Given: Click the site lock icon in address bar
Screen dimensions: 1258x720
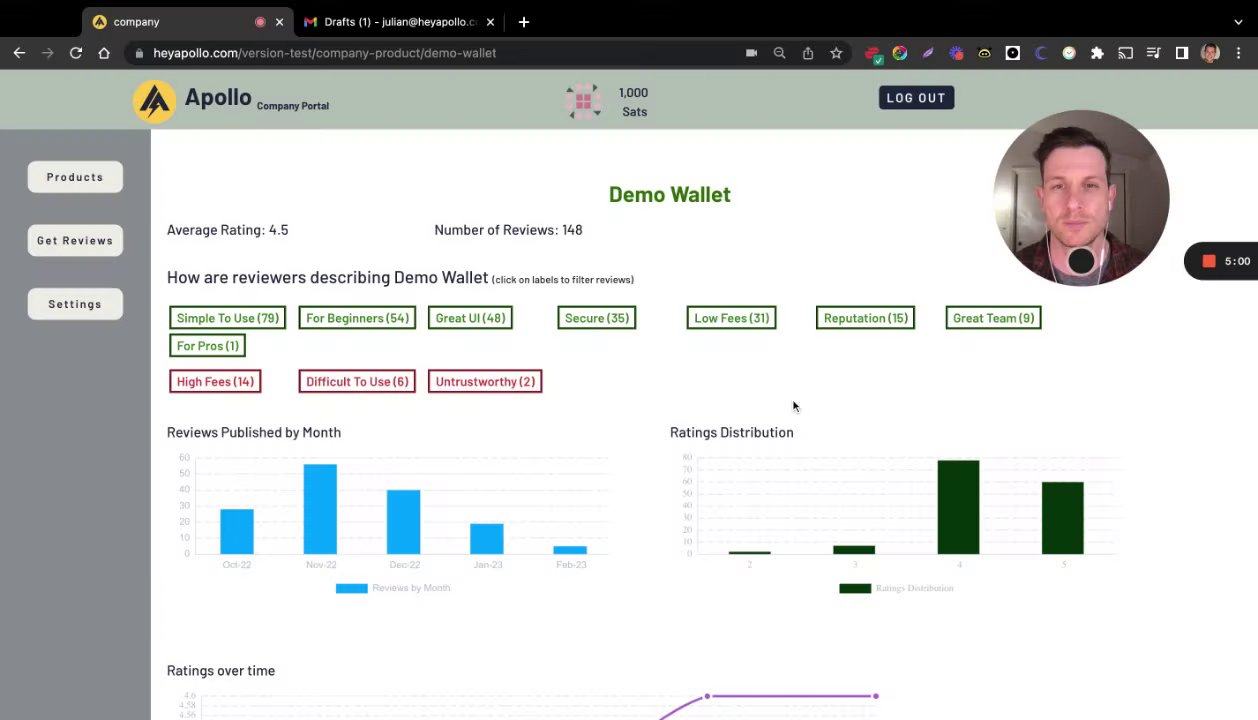Looking at the screenshot, I should (139, 53).
